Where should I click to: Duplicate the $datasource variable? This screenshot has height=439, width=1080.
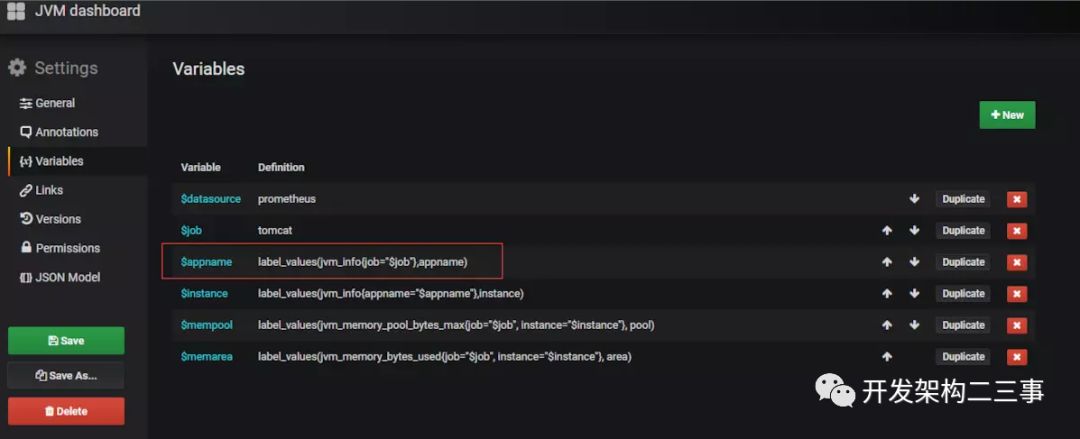(x=963, y=198)
